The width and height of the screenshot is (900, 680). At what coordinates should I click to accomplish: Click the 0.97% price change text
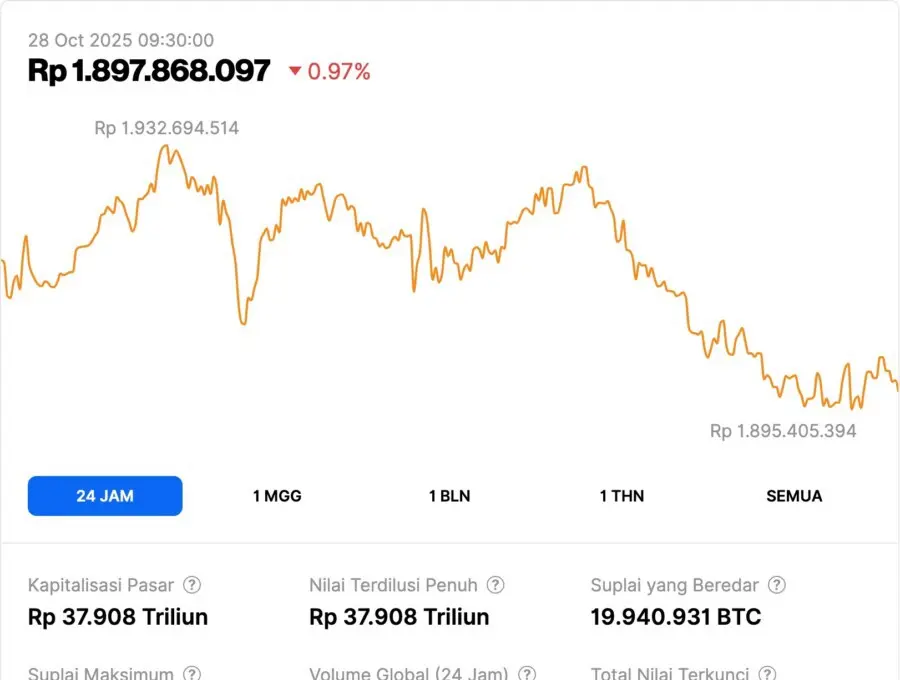click(339, 71)
